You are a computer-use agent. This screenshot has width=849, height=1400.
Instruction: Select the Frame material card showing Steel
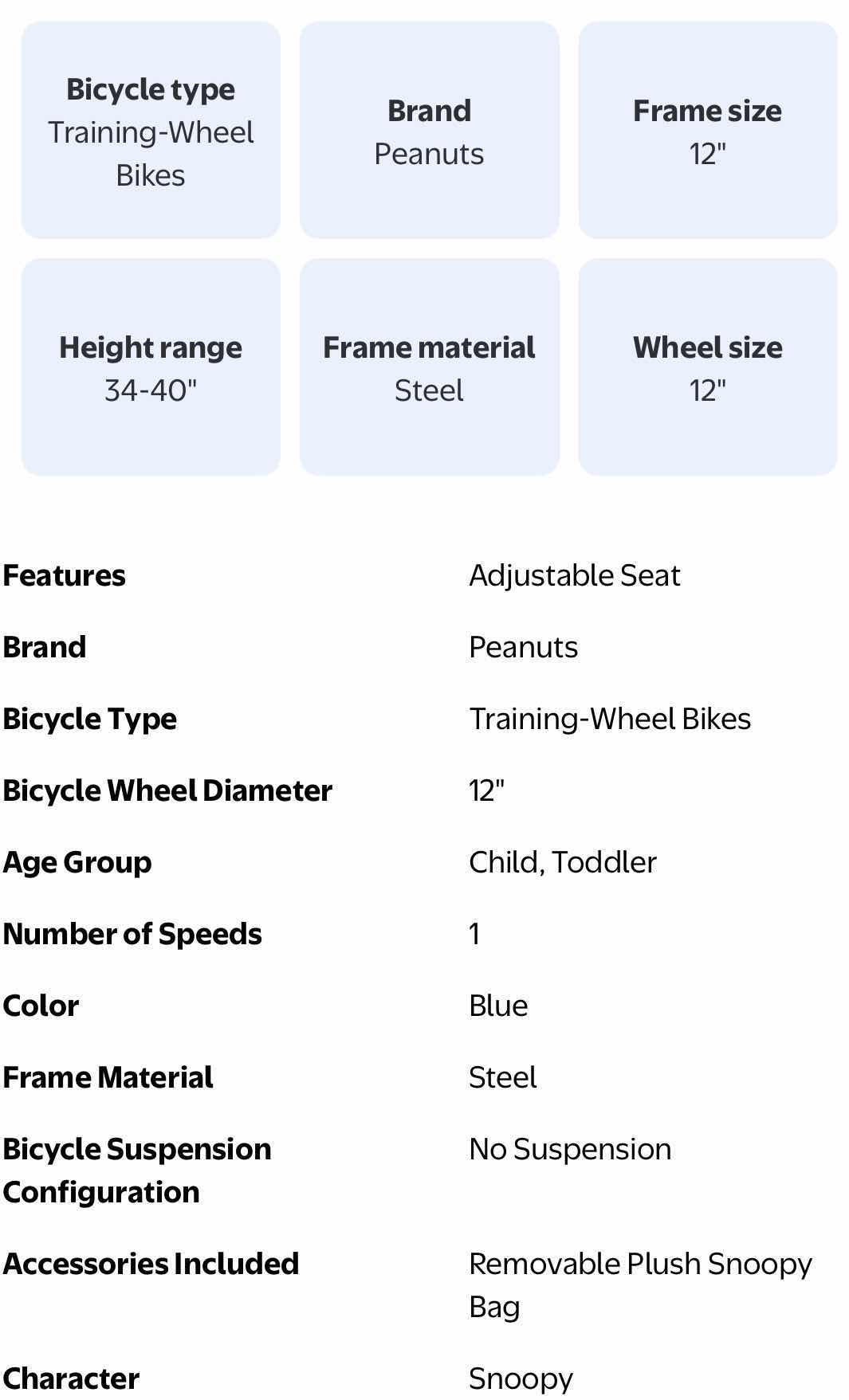pyautogui.click(x=429, y=367)
